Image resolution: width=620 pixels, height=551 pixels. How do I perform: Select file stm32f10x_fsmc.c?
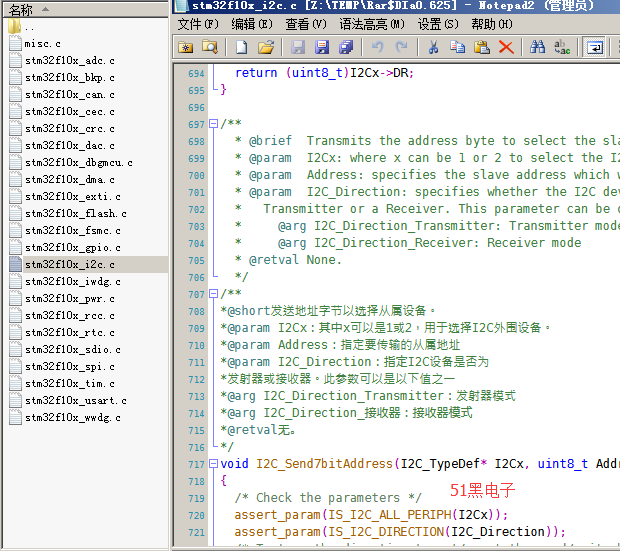pyautogui.click(x=73, y=231)
